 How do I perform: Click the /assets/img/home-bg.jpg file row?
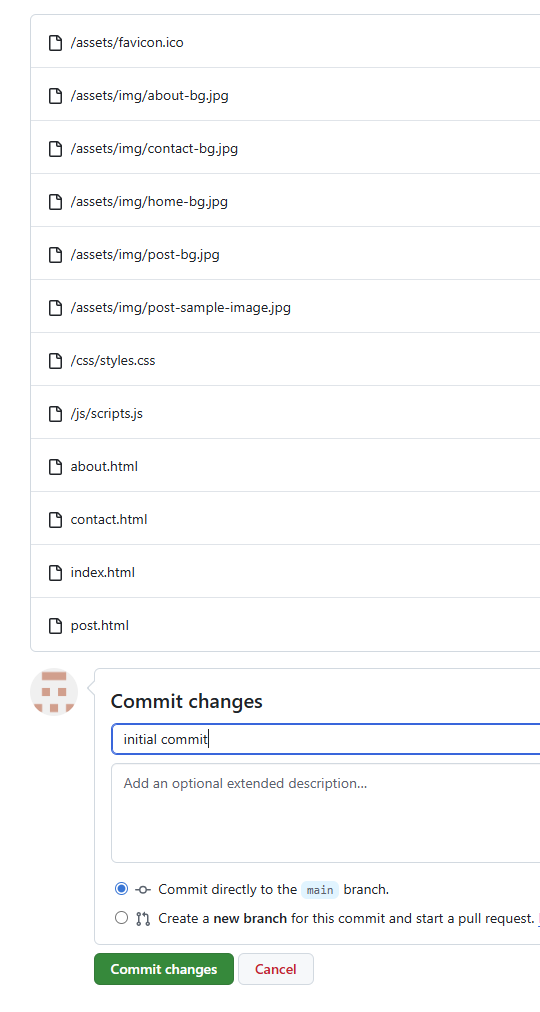tap(285, 202)
